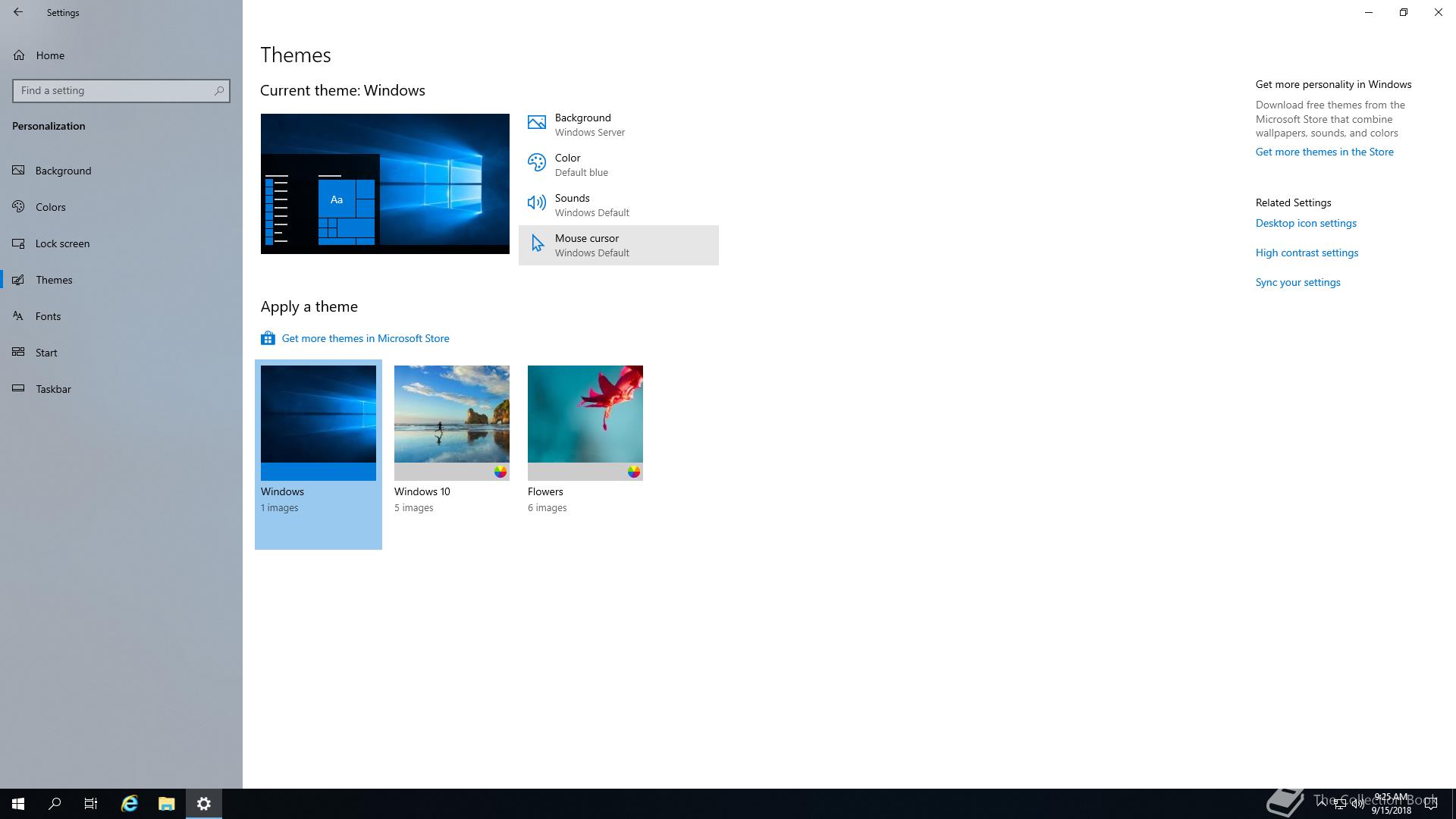Select the Mouse cursor arrow icon

[537, 243]
